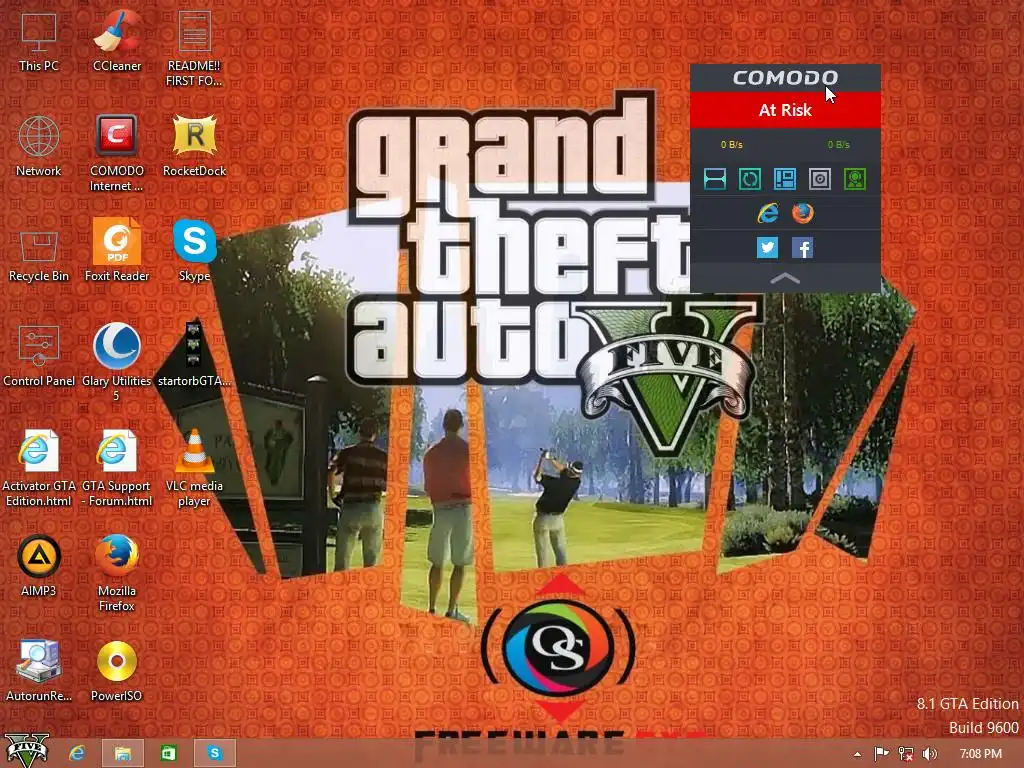Open Internet Explorer from taskbar

pos(77,754)
